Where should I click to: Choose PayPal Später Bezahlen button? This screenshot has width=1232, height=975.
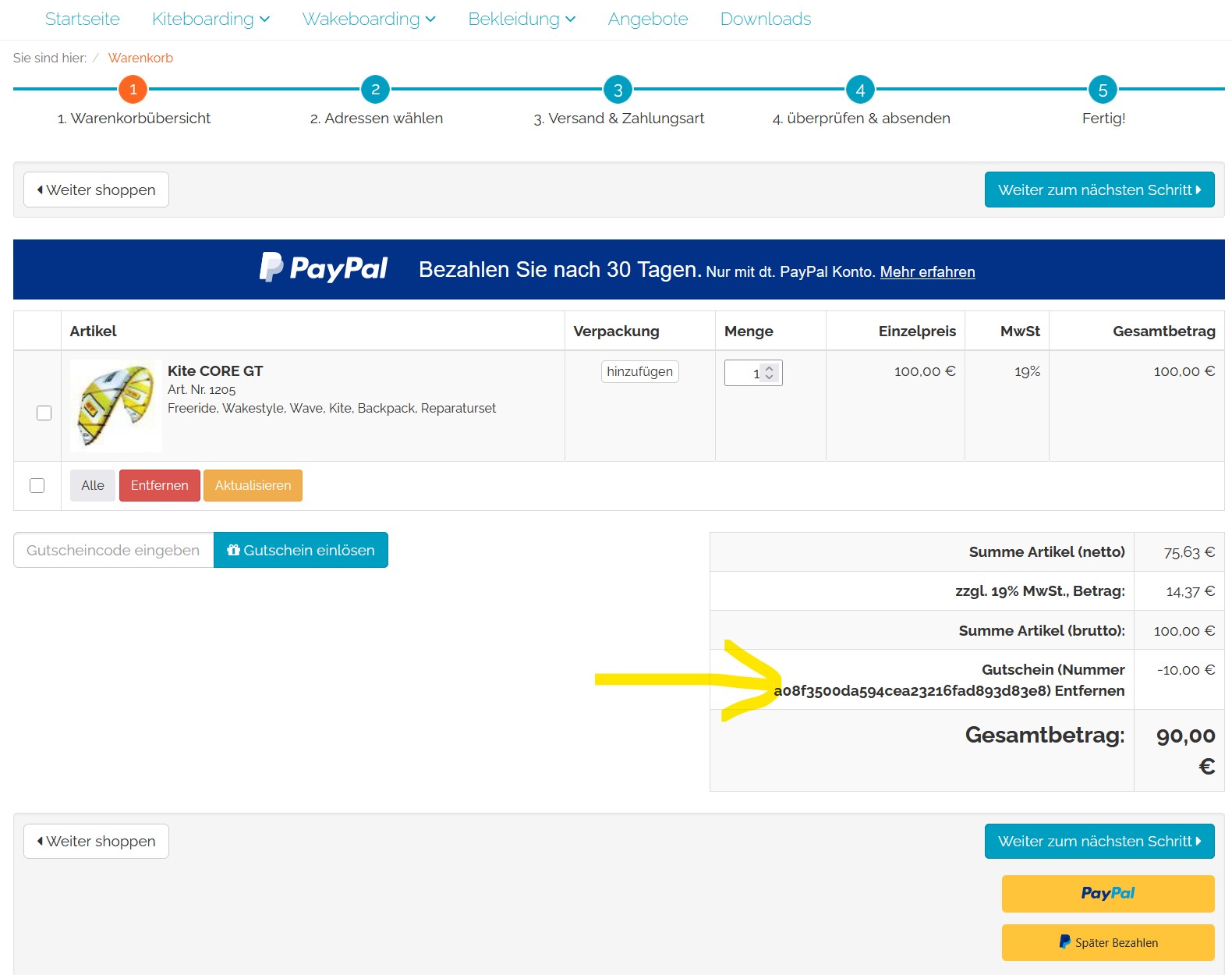(1107, 942)
